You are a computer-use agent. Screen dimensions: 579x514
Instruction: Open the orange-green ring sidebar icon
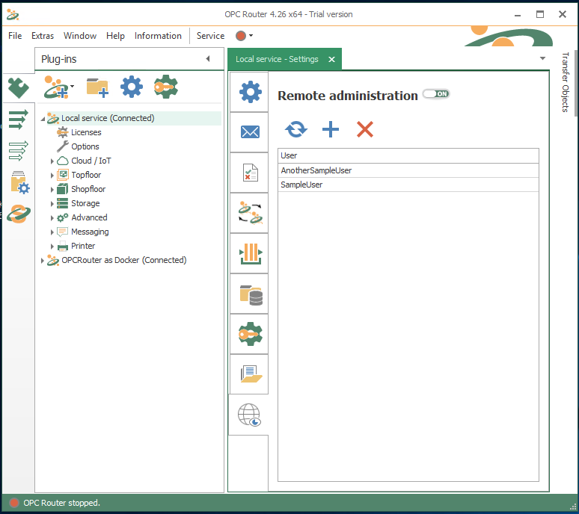(x=18, y=213)
